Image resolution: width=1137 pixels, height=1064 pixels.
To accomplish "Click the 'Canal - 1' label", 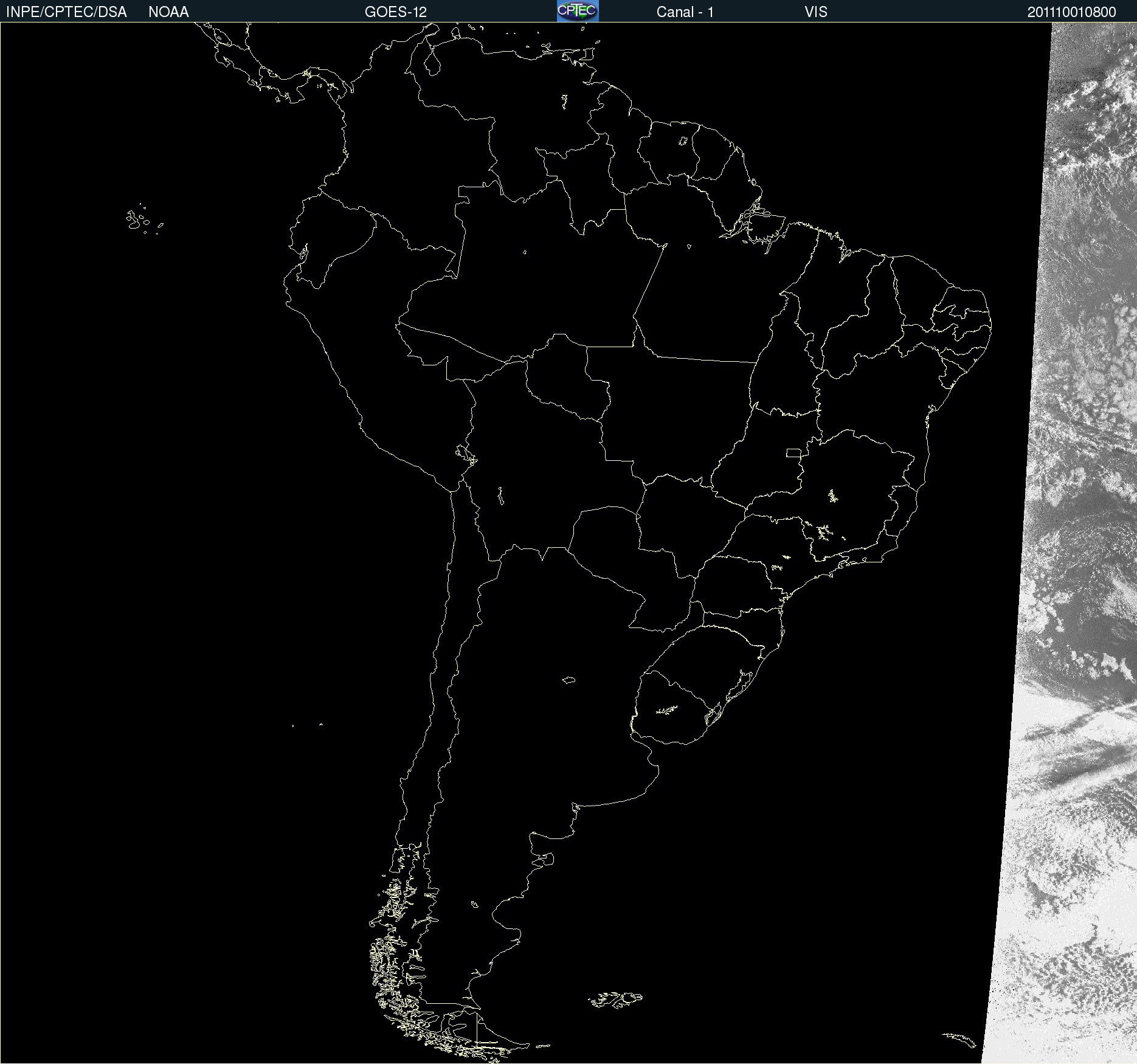I will point(685,12).
